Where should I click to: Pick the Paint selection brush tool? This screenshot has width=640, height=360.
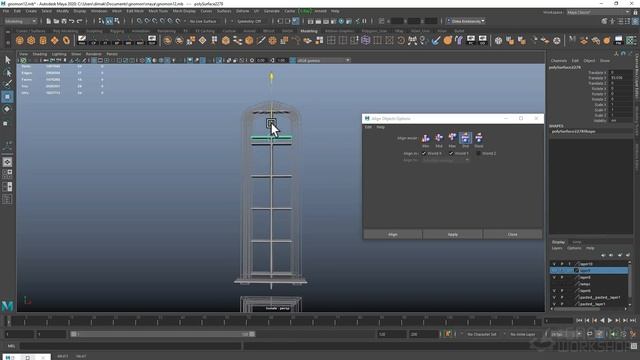[7, 84]
